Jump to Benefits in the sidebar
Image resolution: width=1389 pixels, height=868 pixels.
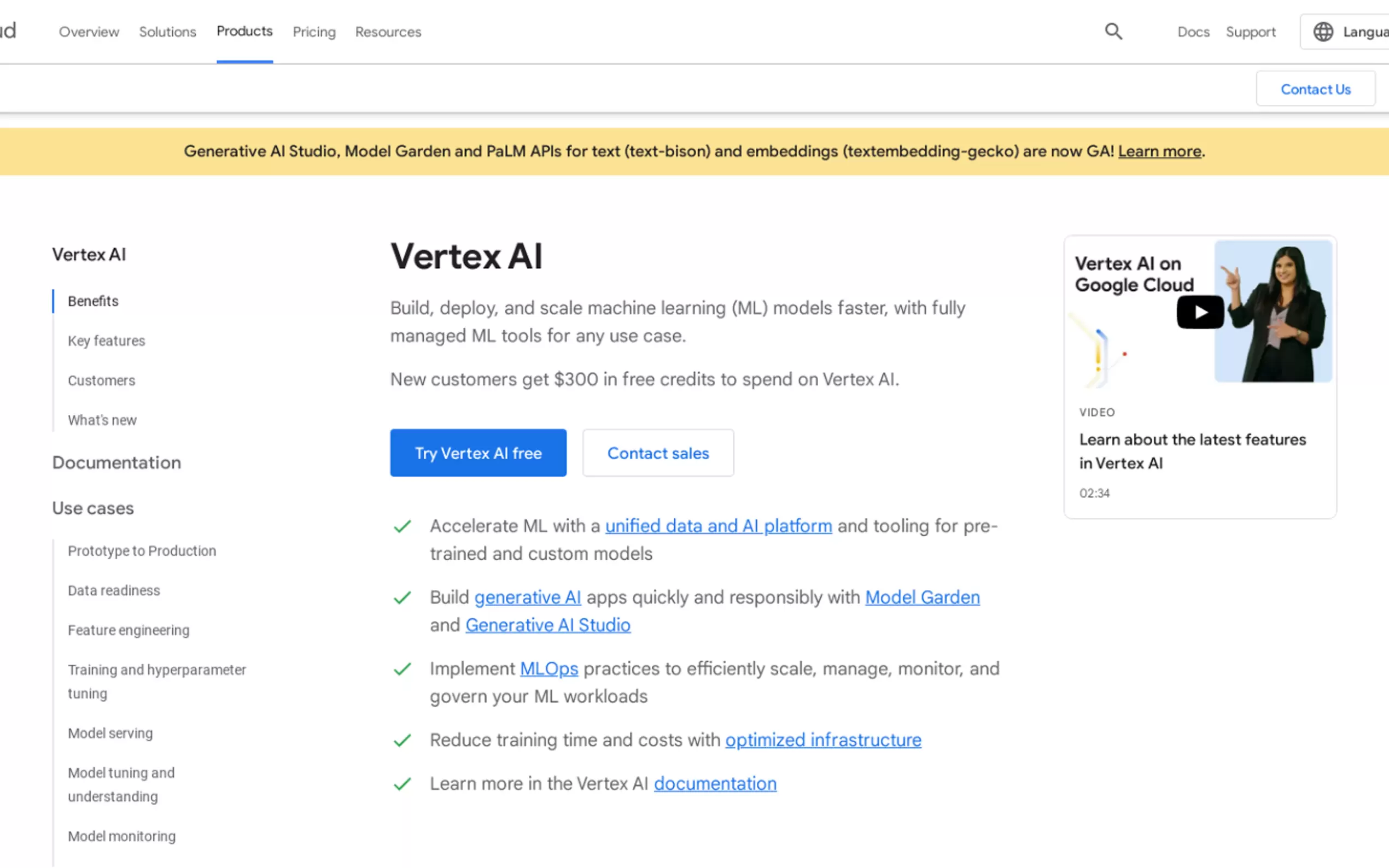point(93,301)
